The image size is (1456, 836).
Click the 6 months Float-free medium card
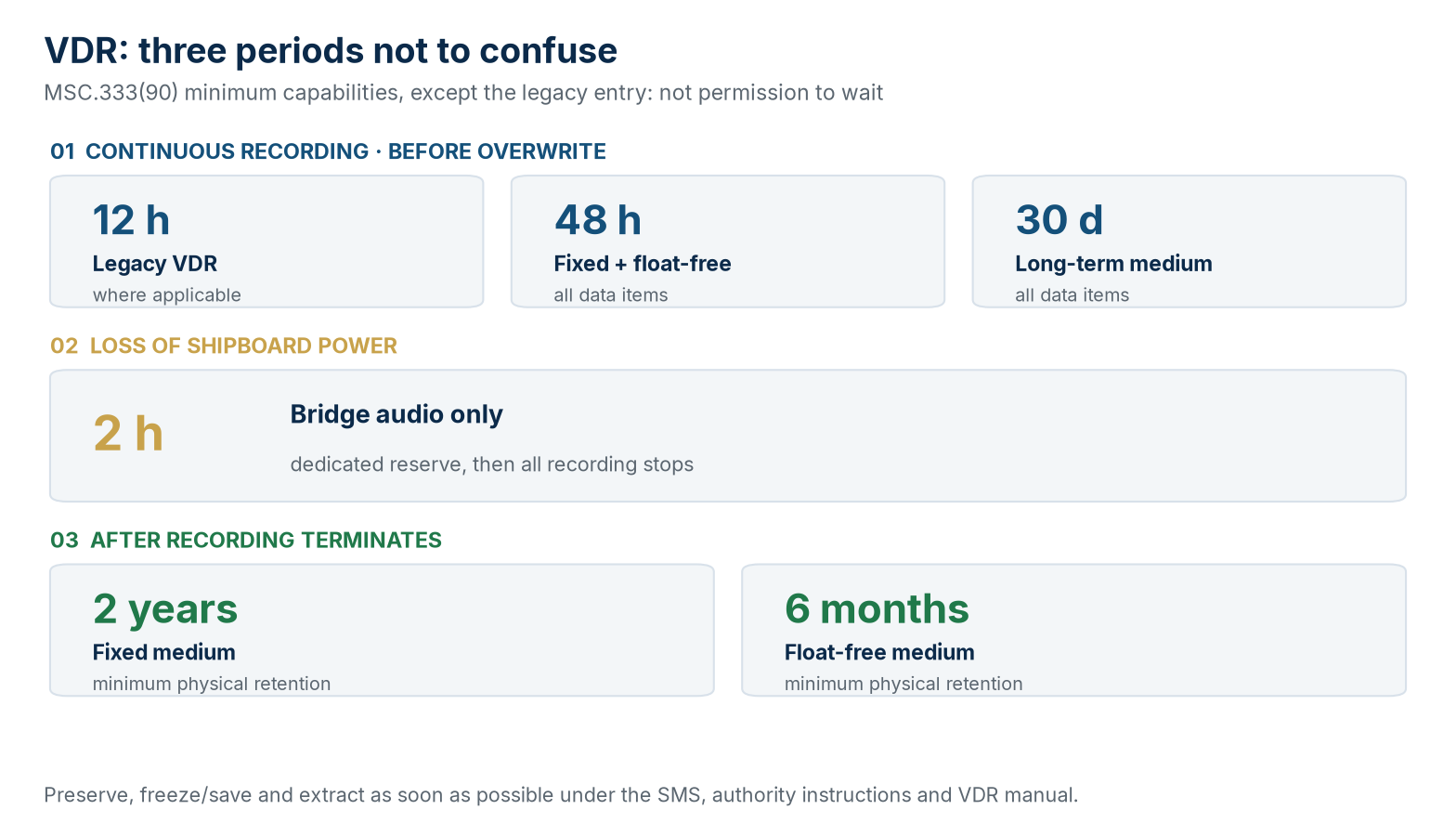(1074, 630)
